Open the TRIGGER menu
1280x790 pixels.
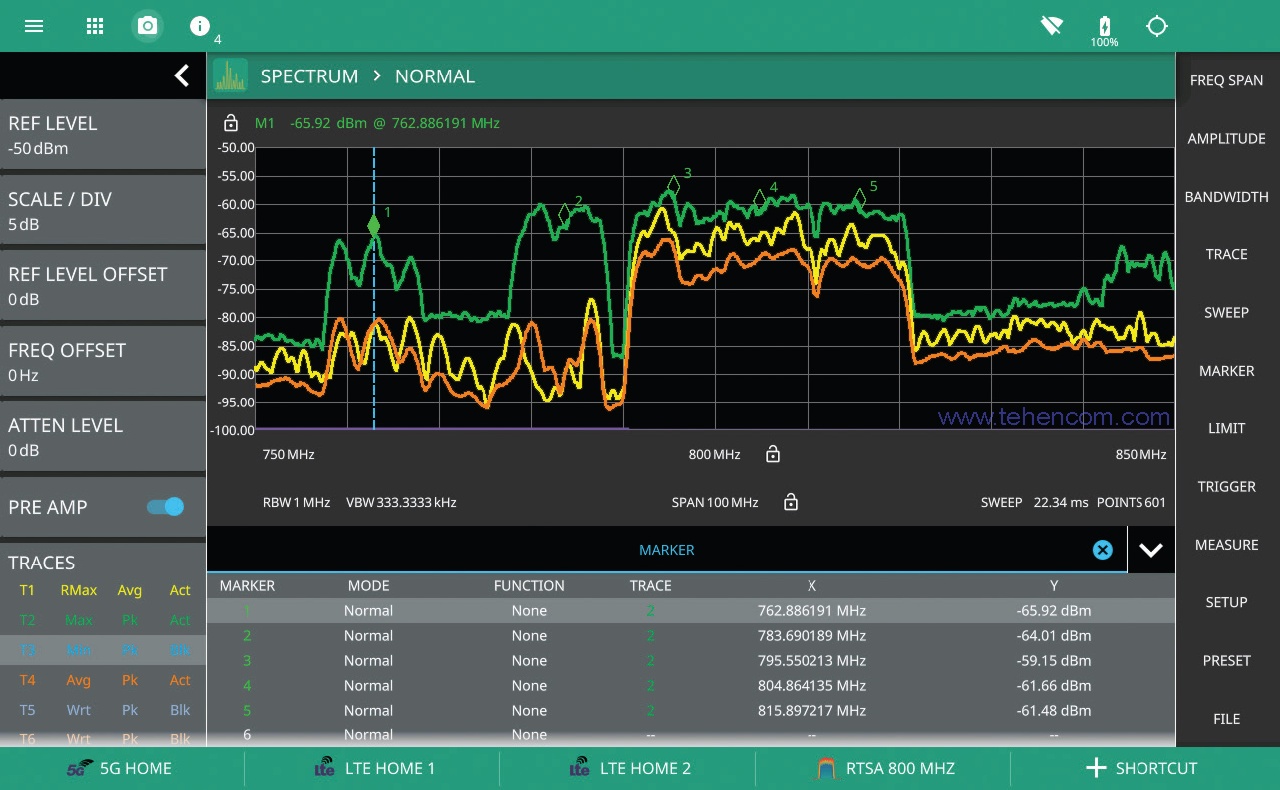1227,486
